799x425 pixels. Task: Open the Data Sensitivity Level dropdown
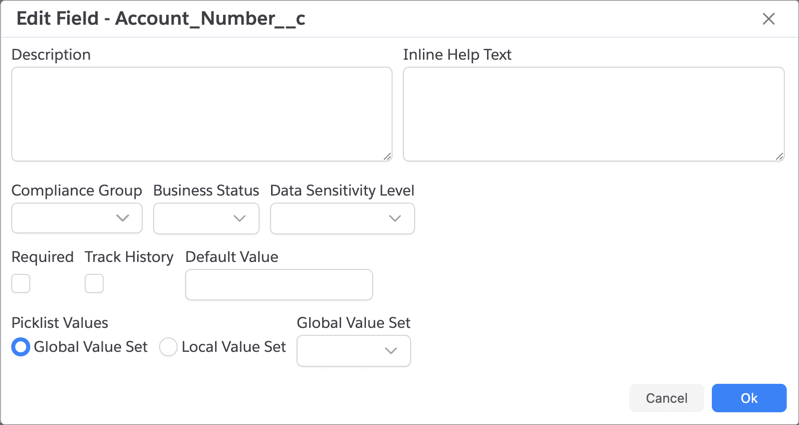[342, 218]
